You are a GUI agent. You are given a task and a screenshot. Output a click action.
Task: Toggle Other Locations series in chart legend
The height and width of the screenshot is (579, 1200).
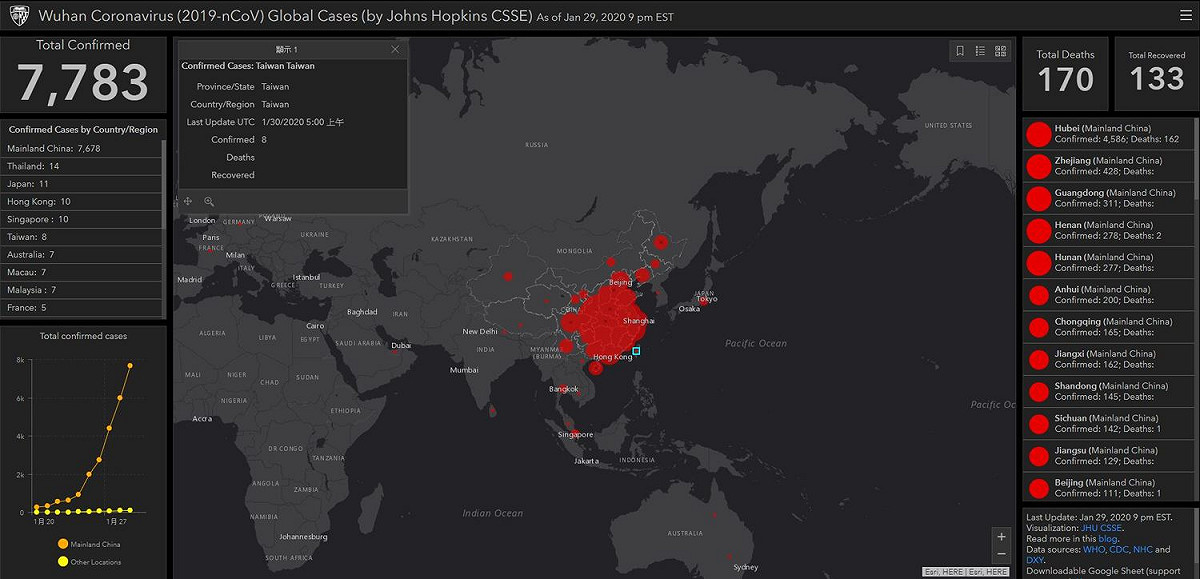[88, 562]
